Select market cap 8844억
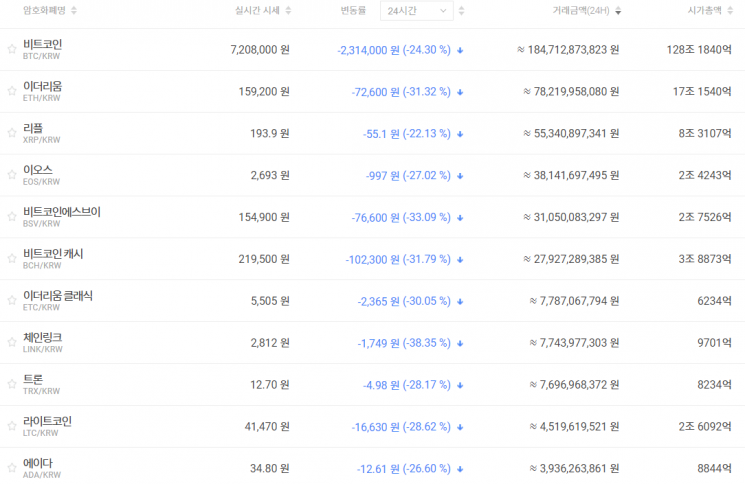 [x=714, y=468]
